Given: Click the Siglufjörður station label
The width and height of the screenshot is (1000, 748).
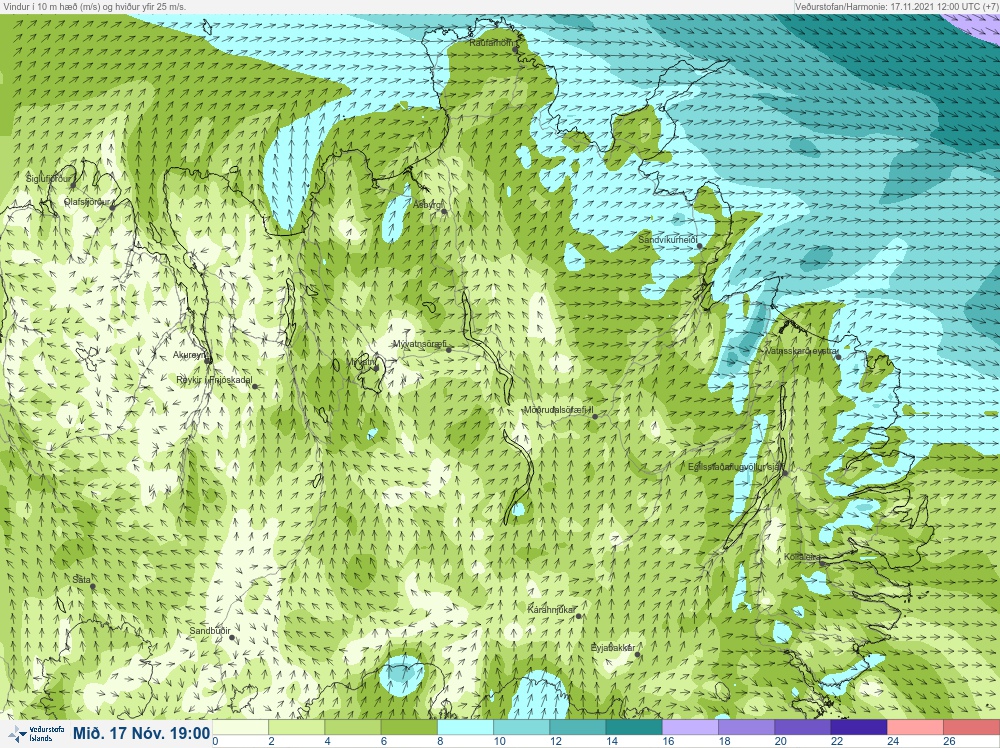Looking at the screenshot, I should [48, 179].
